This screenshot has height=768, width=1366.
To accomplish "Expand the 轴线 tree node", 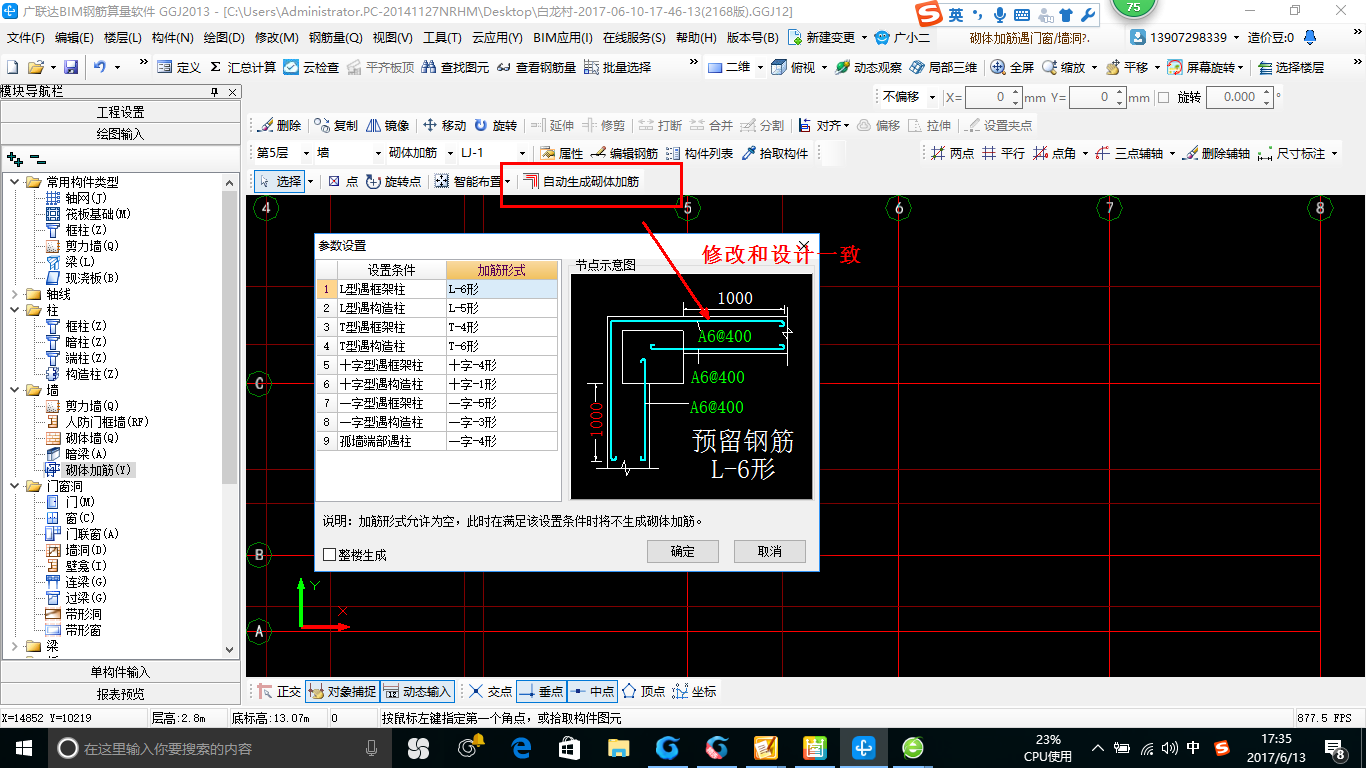I will [x=16, y=294].
